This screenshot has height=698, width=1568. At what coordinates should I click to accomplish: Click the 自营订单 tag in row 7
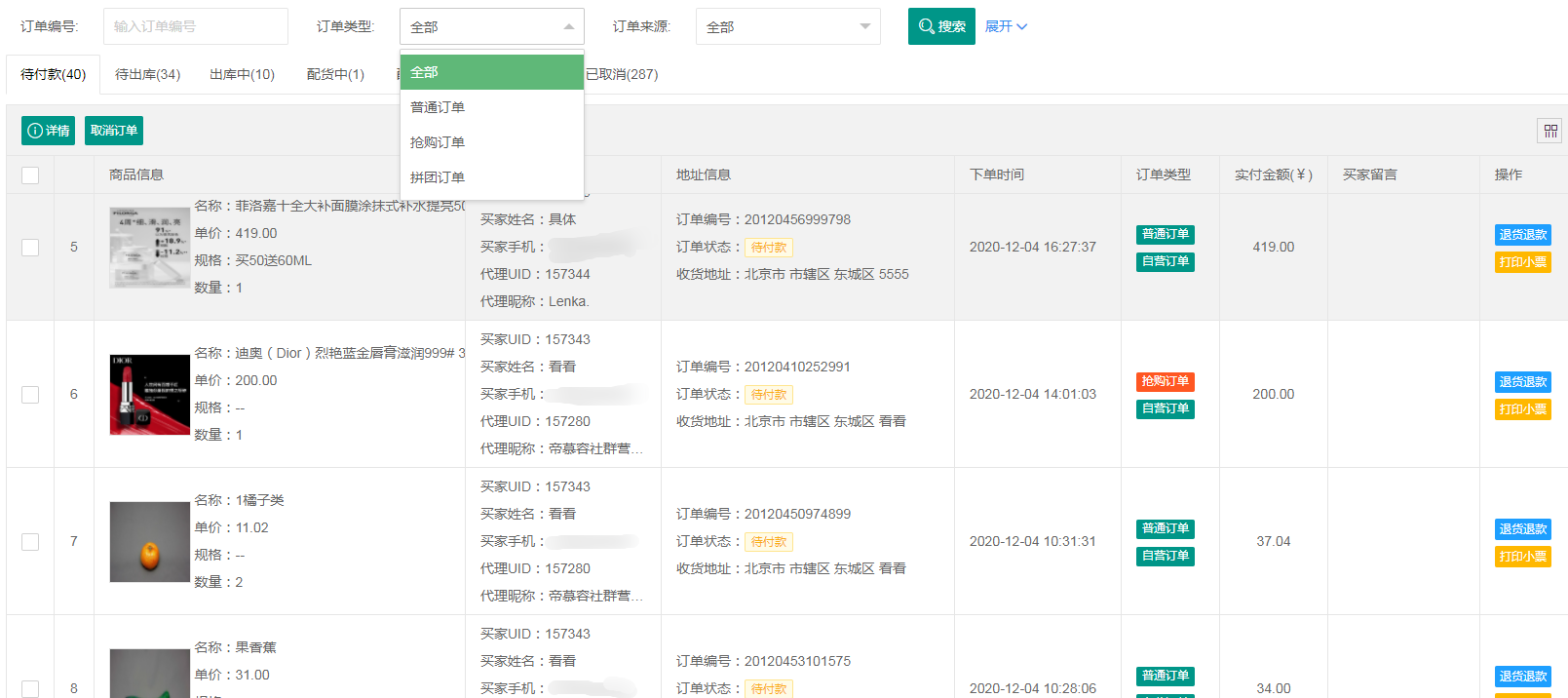click(x=1166, y=556)
